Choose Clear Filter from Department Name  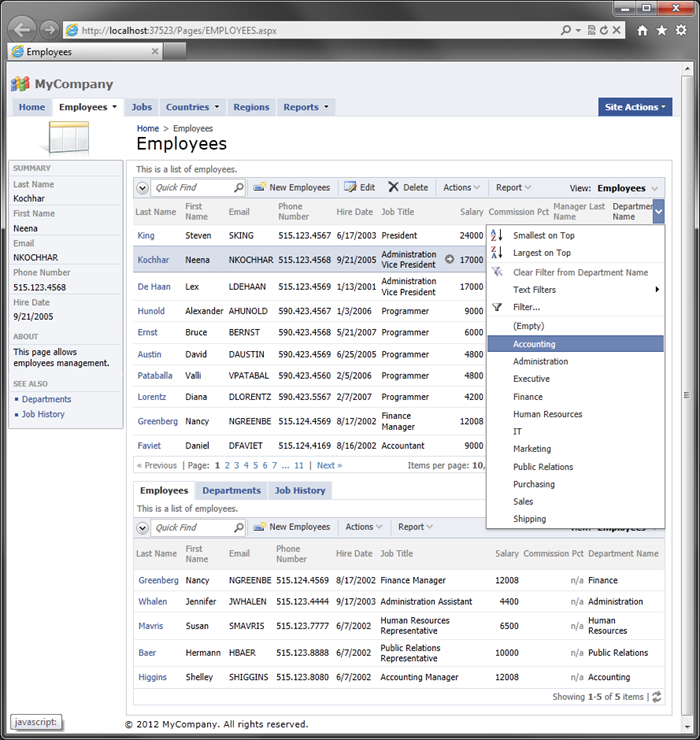click(575, 272)
